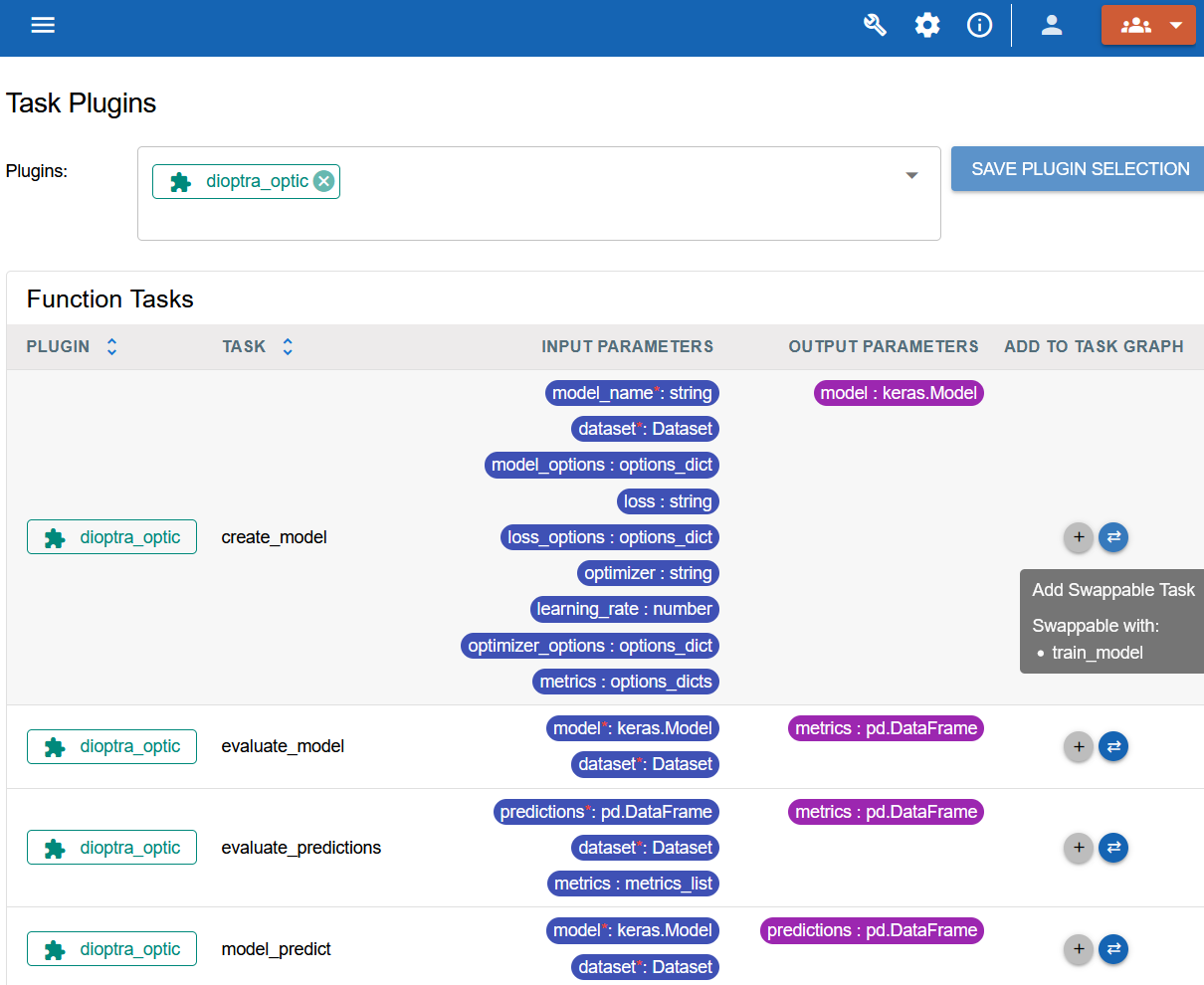Image resolution: width=1204 pixels, height=985 pixels.
Task: Add model_predict task with plus button
Action: 1079,949
